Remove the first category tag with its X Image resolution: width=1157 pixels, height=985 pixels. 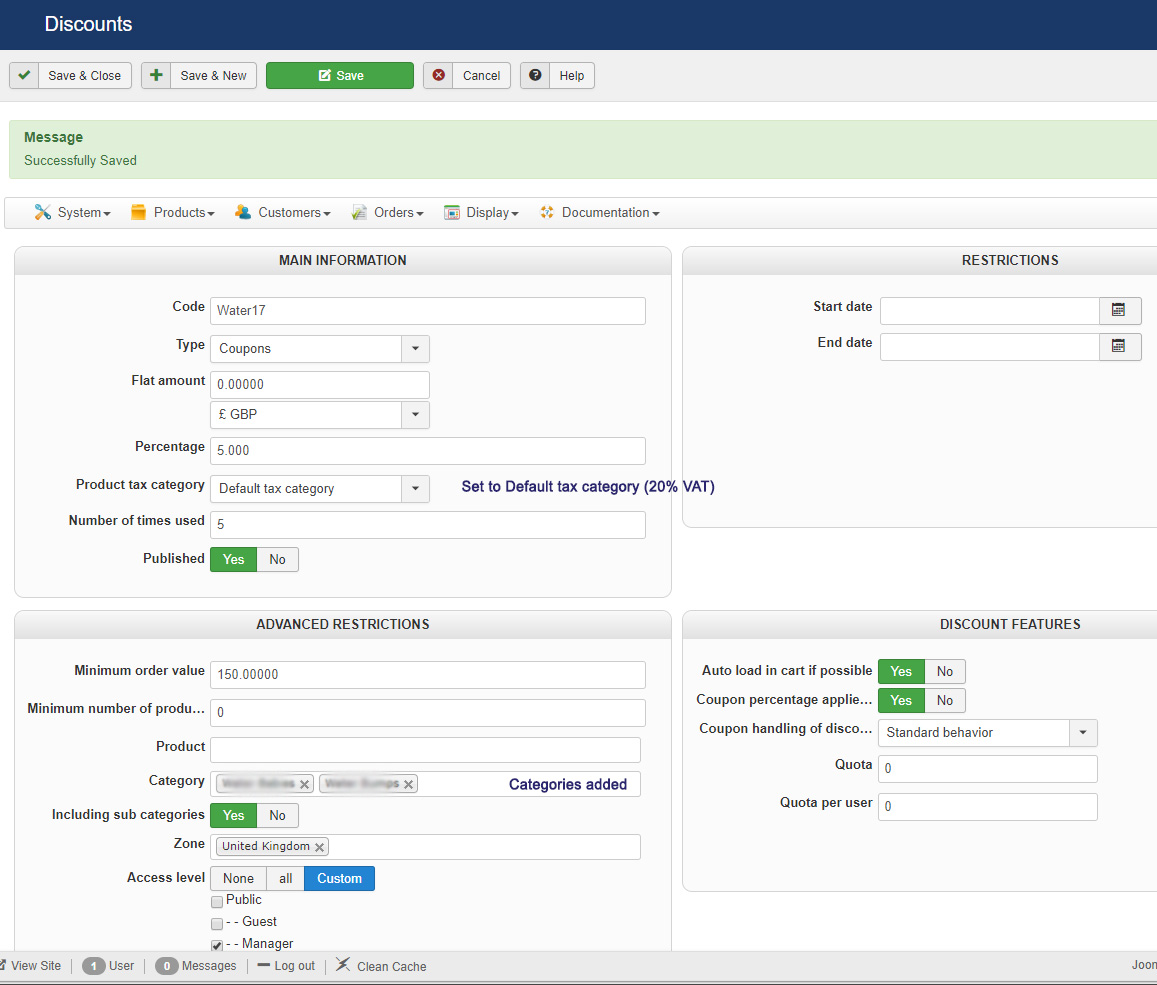304,784
